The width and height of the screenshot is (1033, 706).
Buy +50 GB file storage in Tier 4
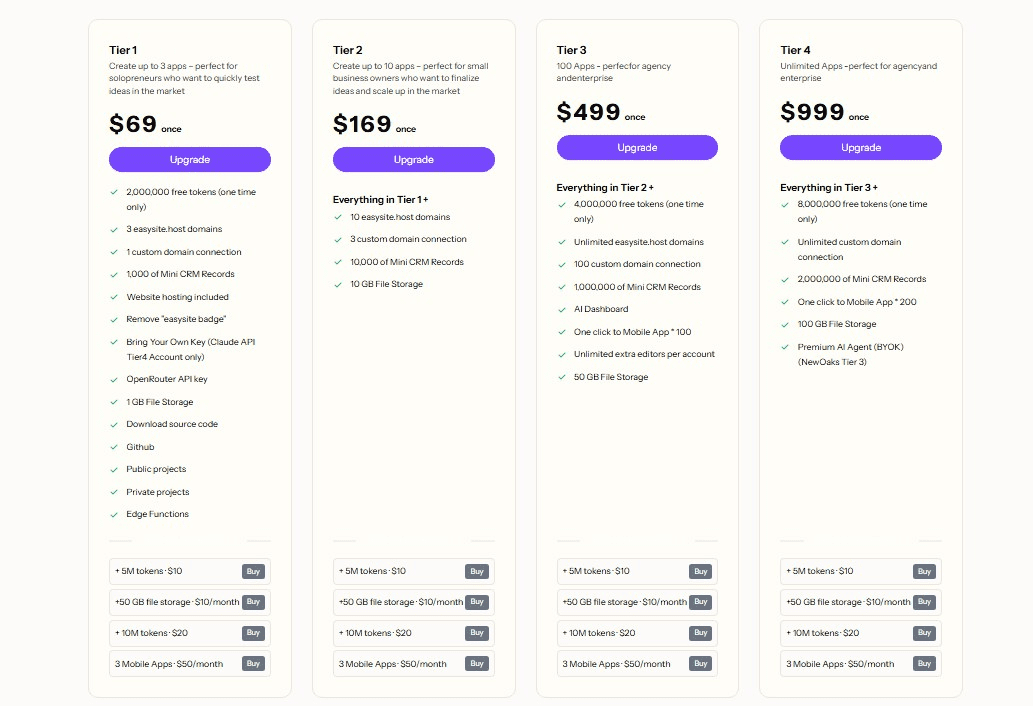coord(924,602)
